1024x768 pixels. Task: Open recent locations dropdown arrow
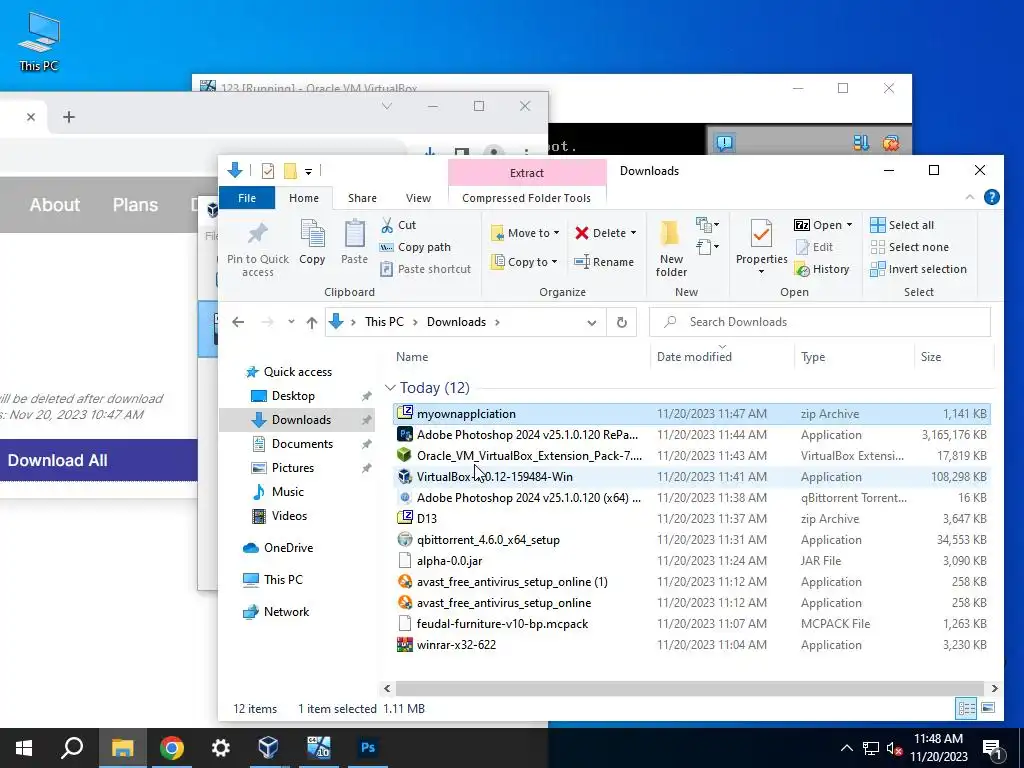pos(291,322)
